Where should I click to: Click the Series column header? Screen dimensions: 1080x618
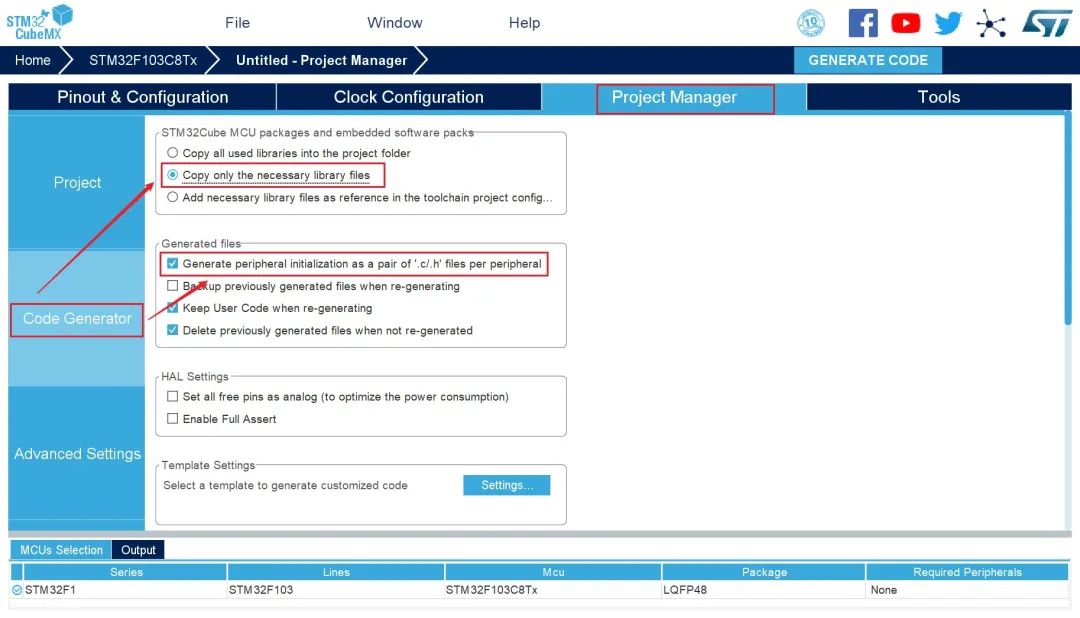[126, 572]
